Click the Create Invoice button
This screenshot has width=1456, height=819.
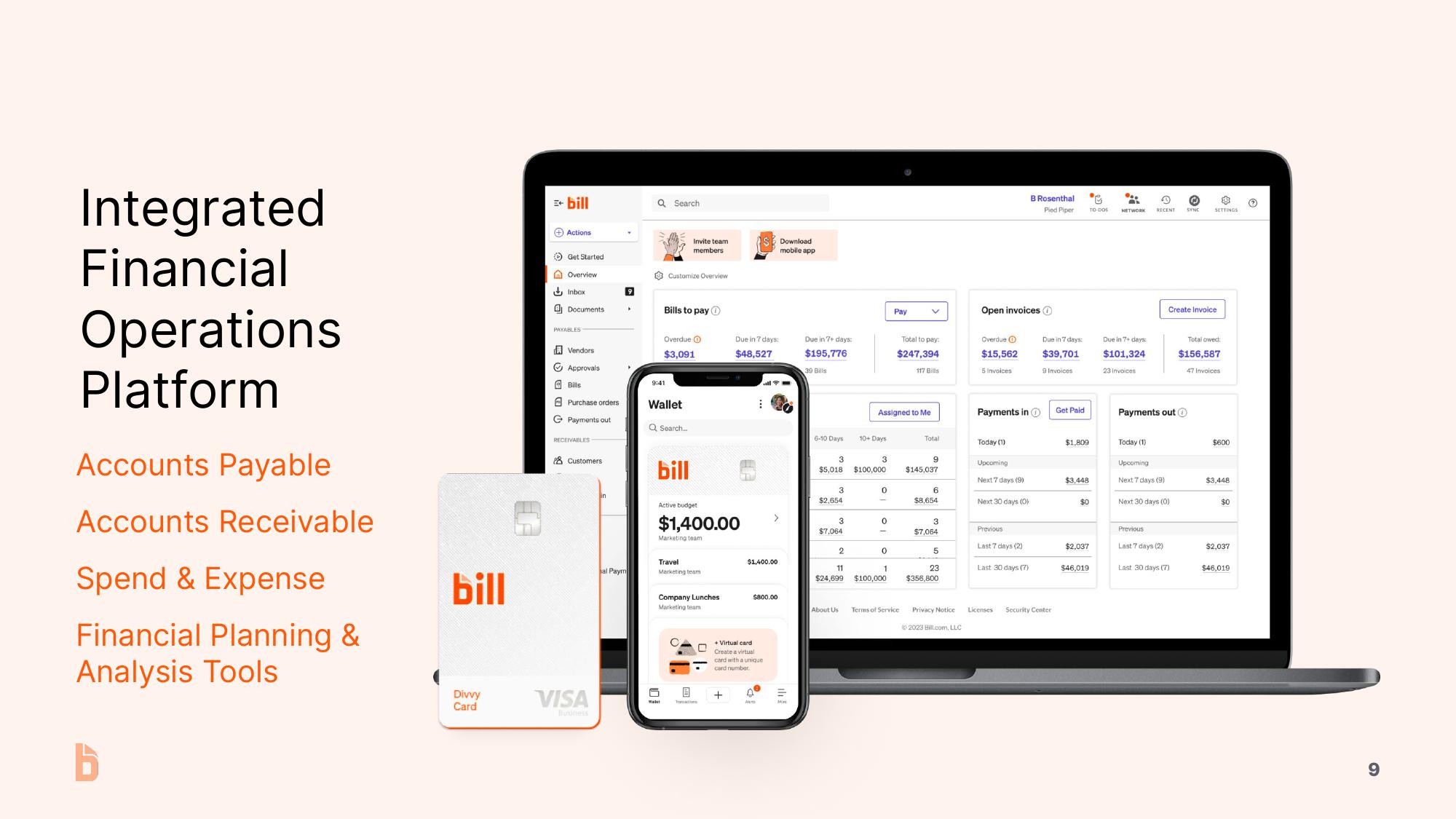[x=1190, y=309]
